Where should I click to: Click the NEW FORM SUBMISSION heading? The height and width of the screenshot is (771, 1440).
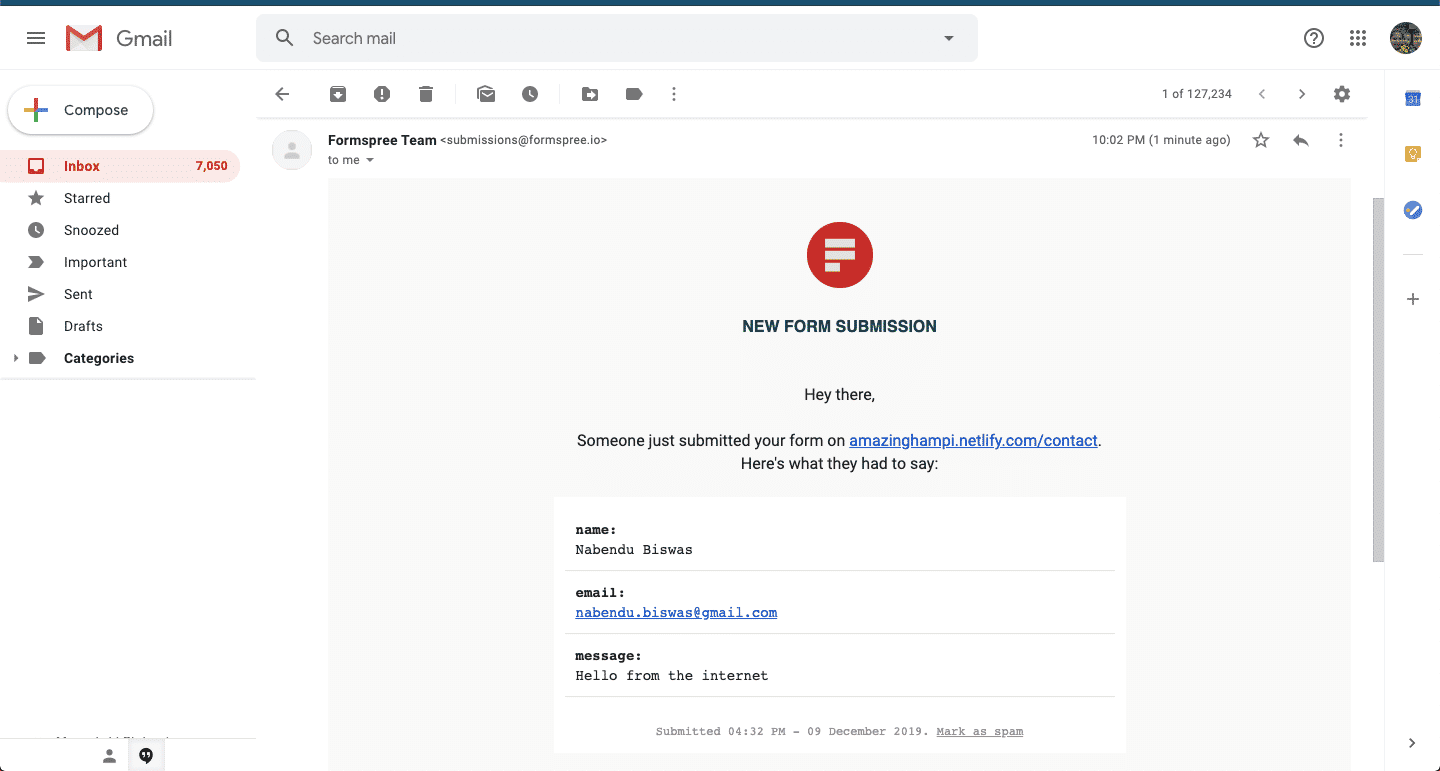click(x=840, y=326)
